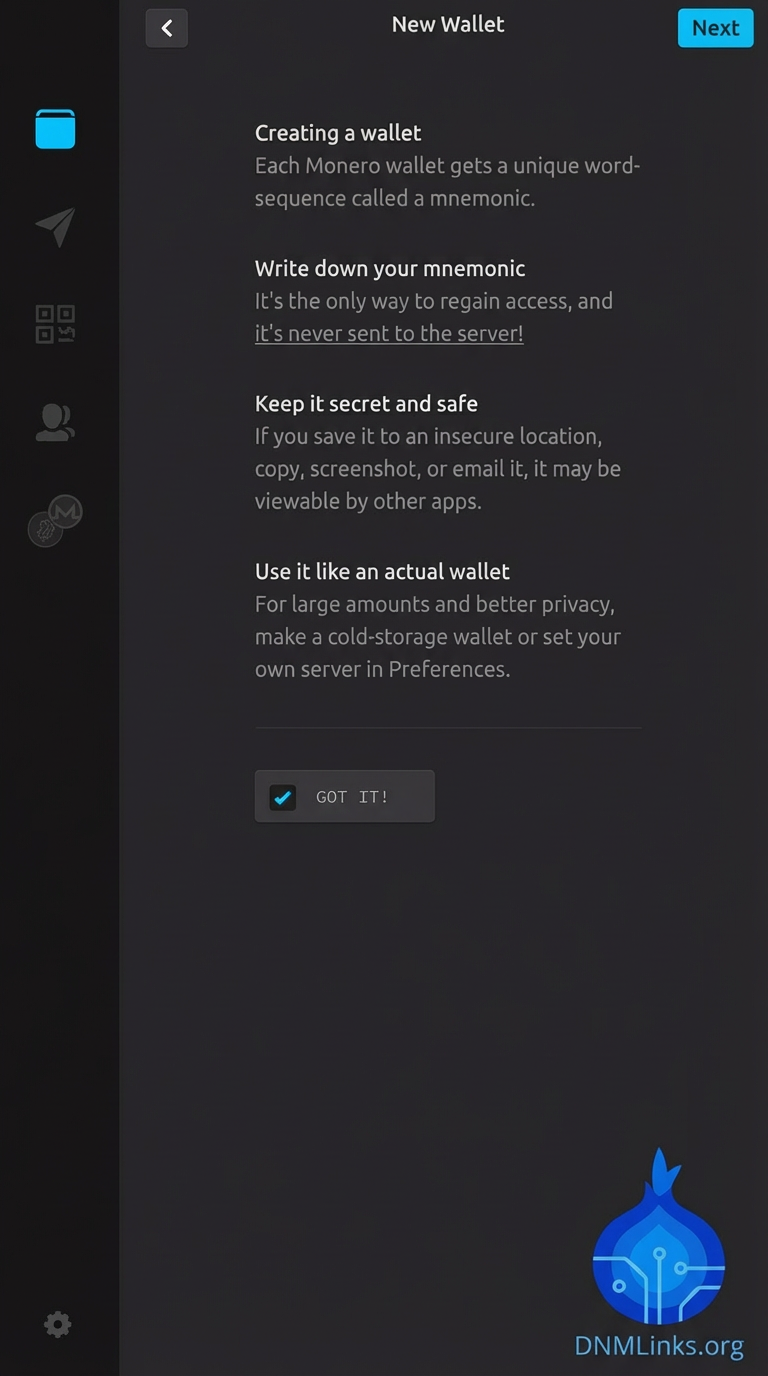Click the mnemonic description text
768x1376 pixels.
(x=447, y=181)
